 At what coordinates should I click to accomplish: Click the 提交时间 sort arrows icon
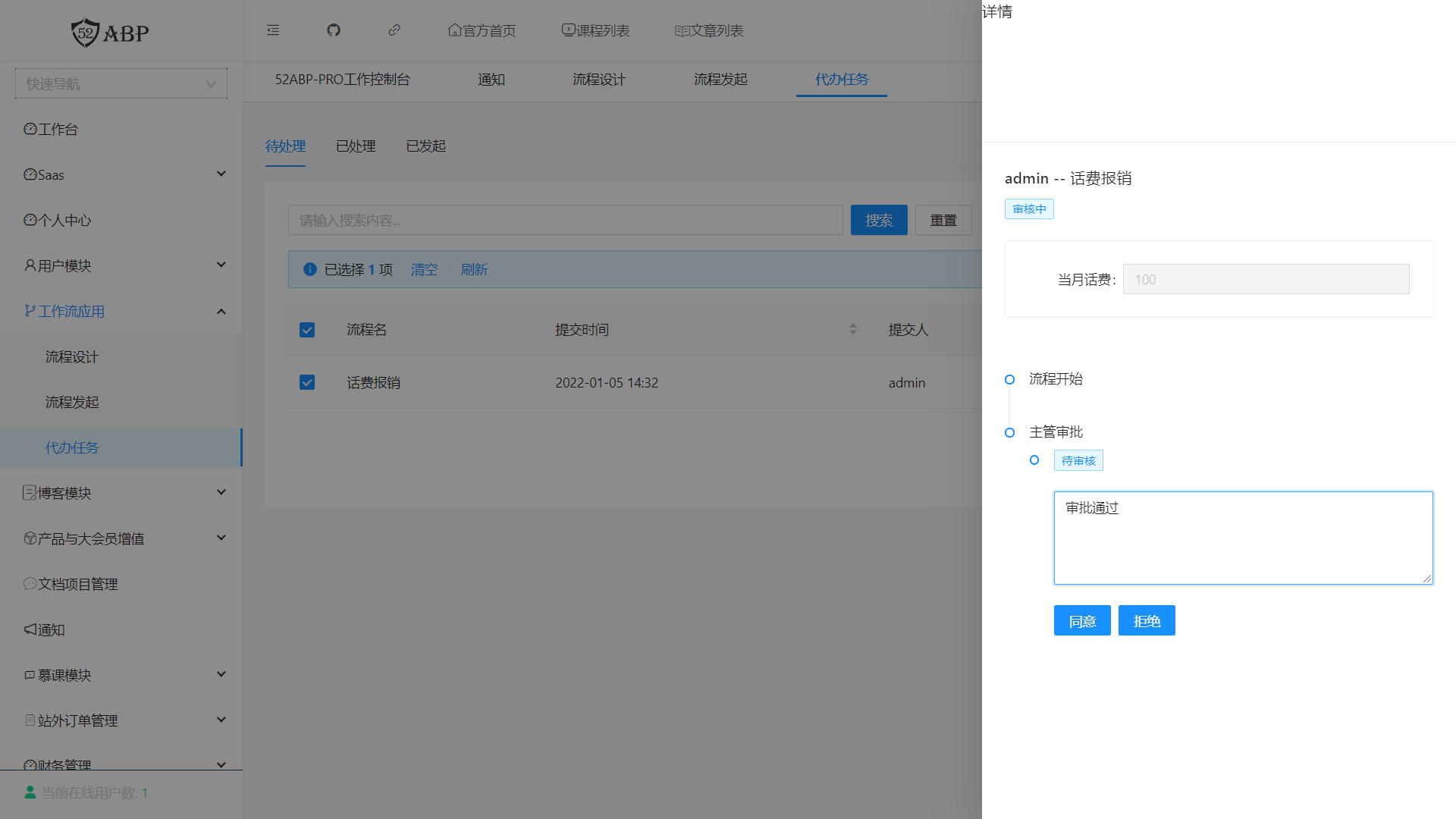point(853,329)
